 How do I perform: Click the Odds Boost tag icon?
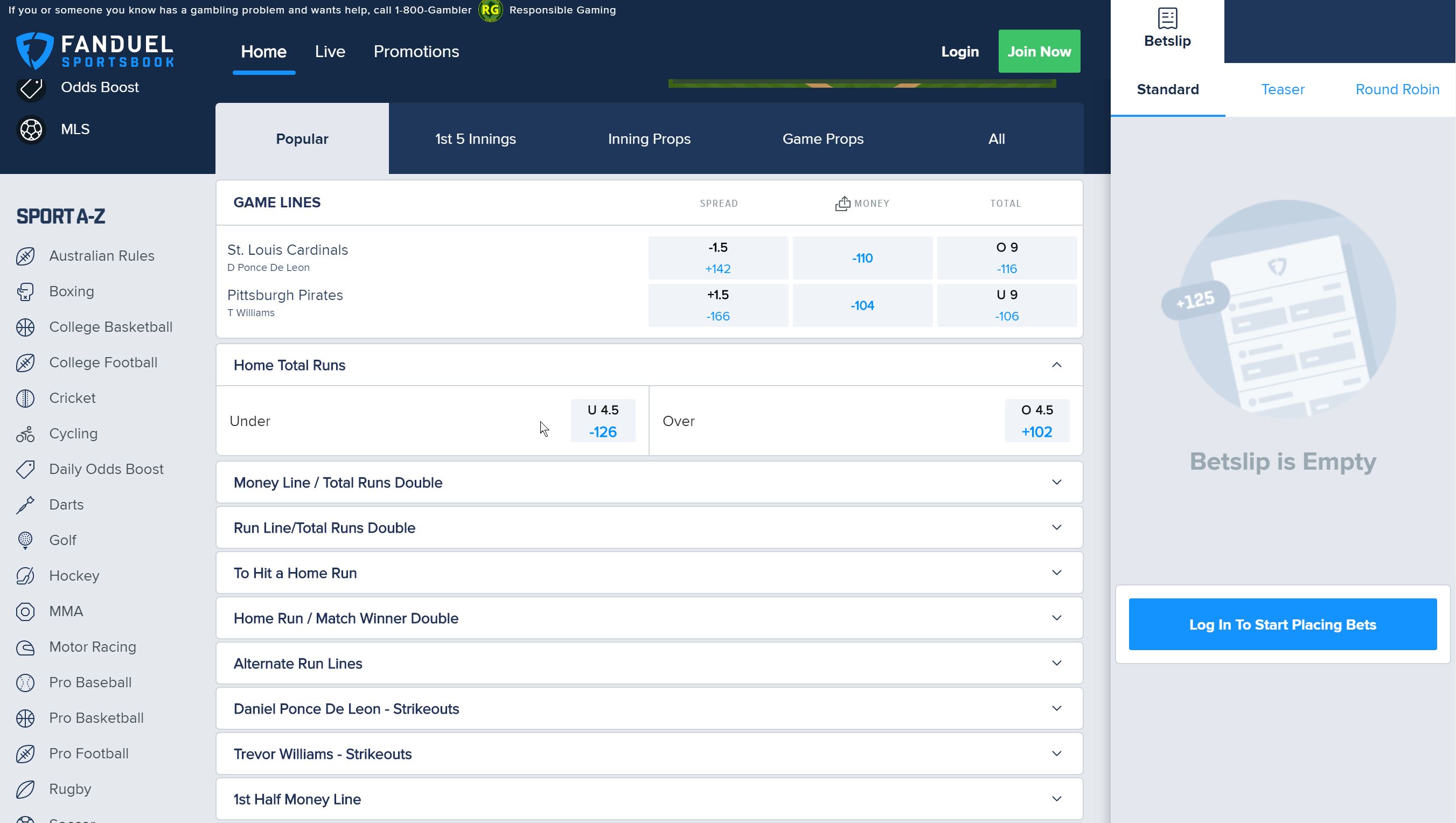[x=31, y=88]
